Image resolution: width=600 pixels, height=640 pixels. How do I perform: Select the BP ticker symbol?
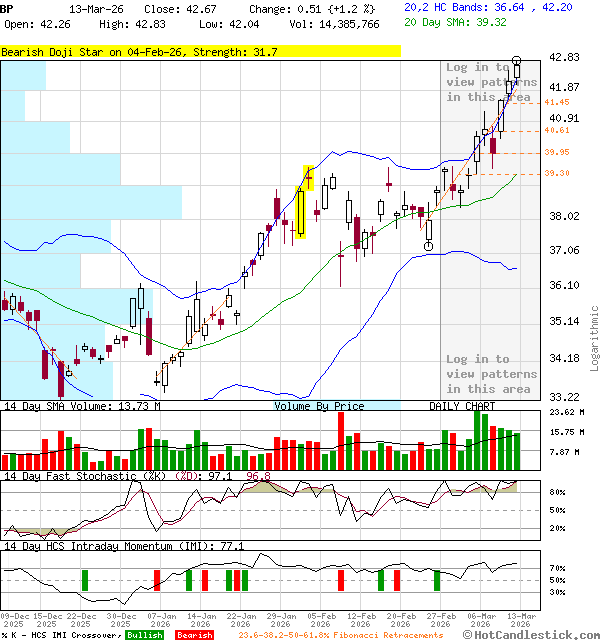click(8, 8)
